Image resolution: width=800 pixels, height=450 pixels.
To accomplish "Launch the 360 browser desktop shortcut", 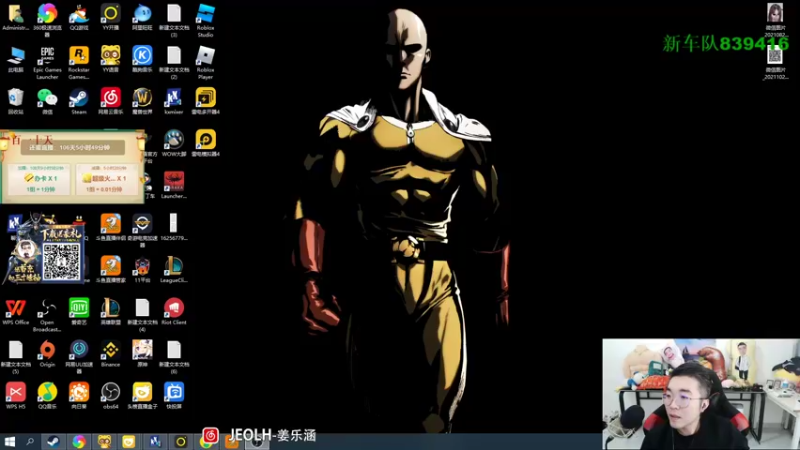I will pos(47,19).
